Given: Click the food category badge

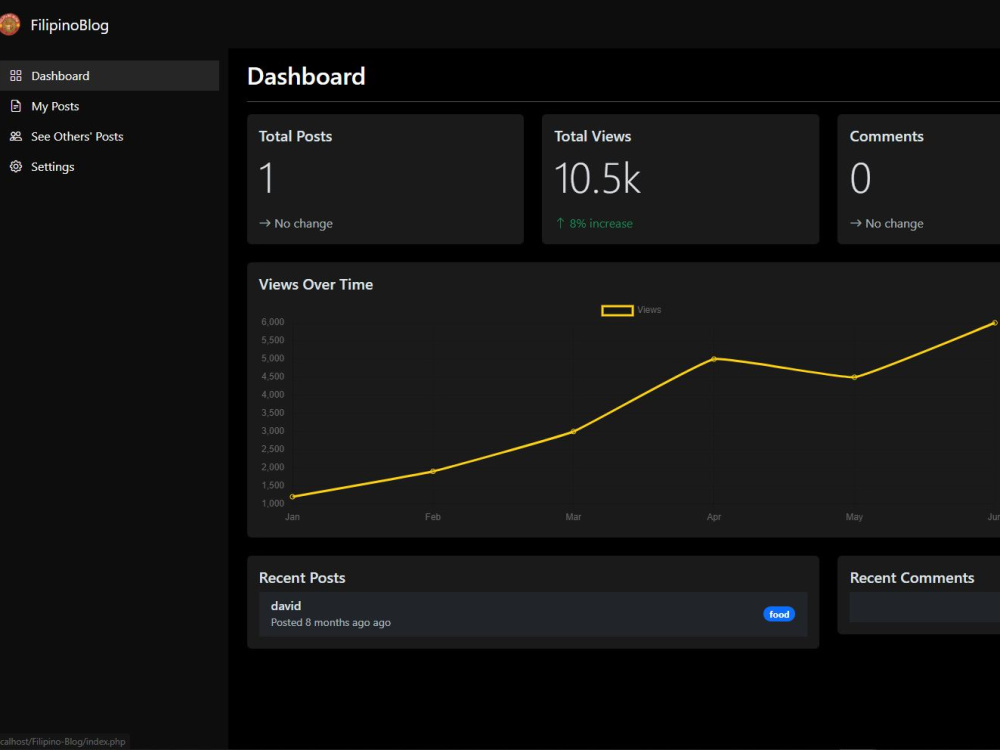Looking at the screenshot, I should 779,614.
